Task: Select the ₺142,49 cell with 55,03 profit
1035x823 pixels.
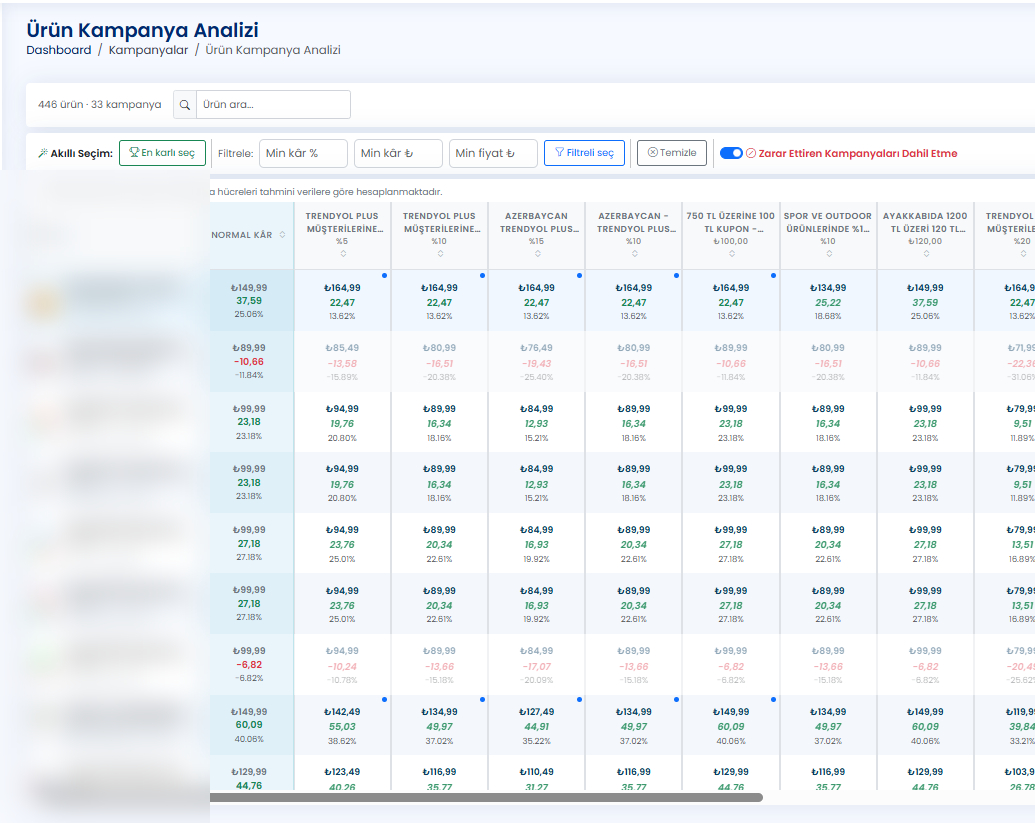Action: pyautogui.click(x=343, y=725)
